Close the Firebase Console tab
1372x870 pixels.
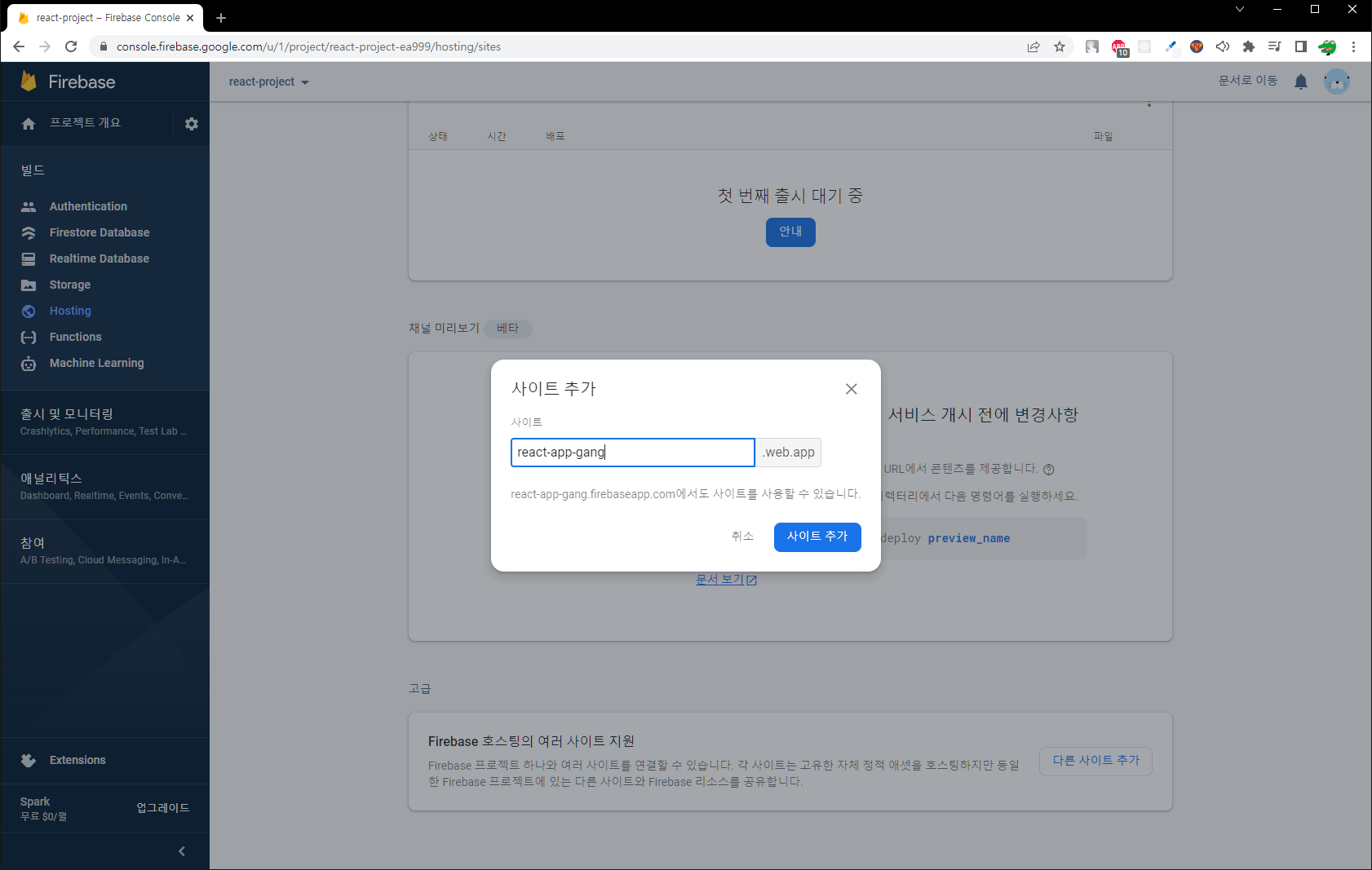pyautogui.click(x=191, y=17)
